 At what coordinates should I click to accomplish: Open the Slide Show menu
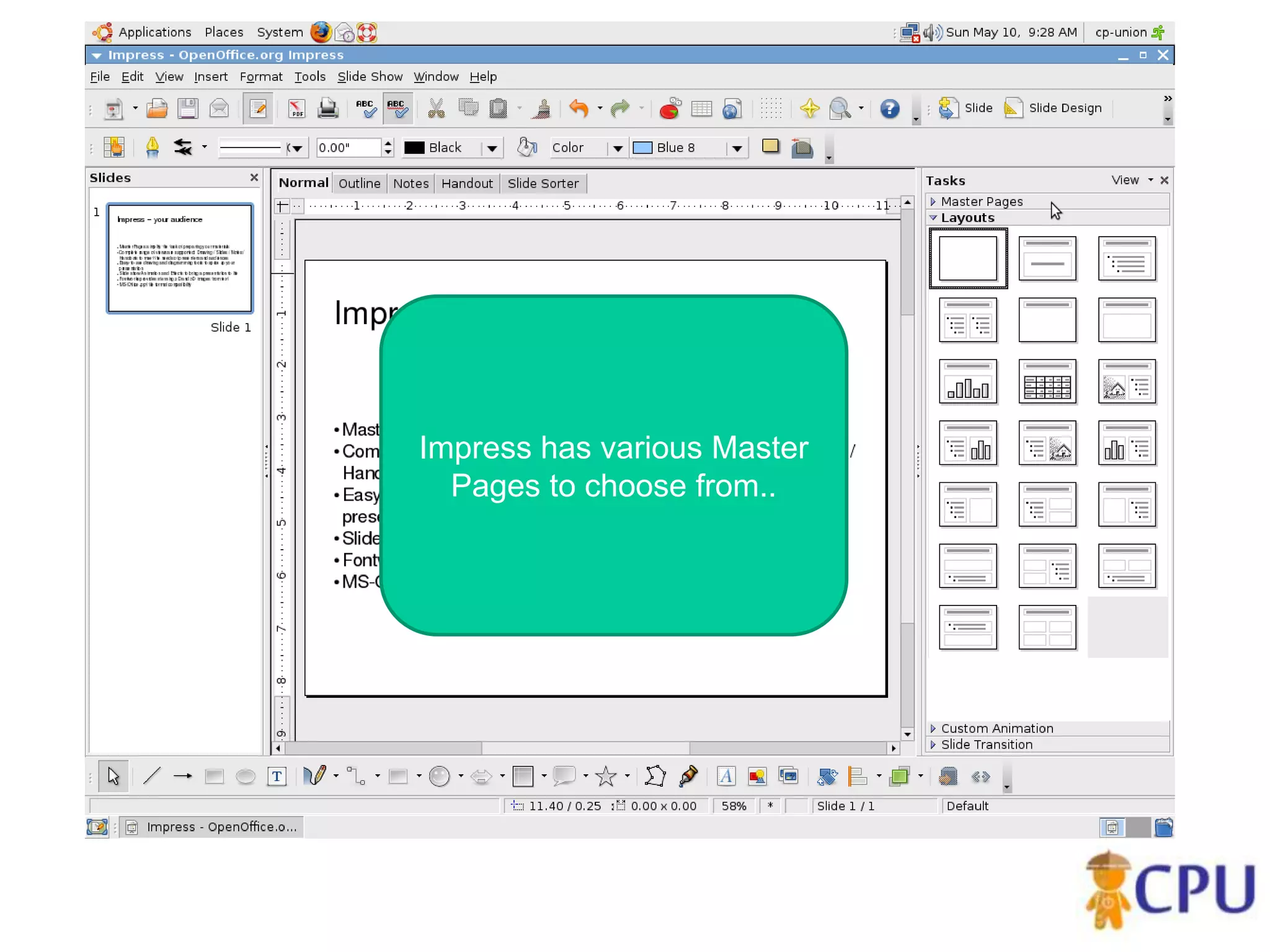370,77
